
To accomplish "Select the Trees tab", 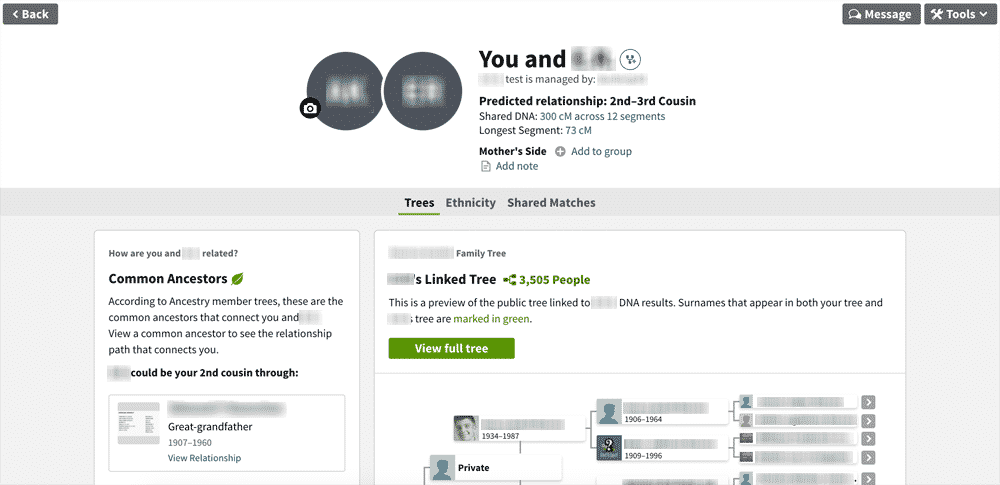I will [419, 203].
